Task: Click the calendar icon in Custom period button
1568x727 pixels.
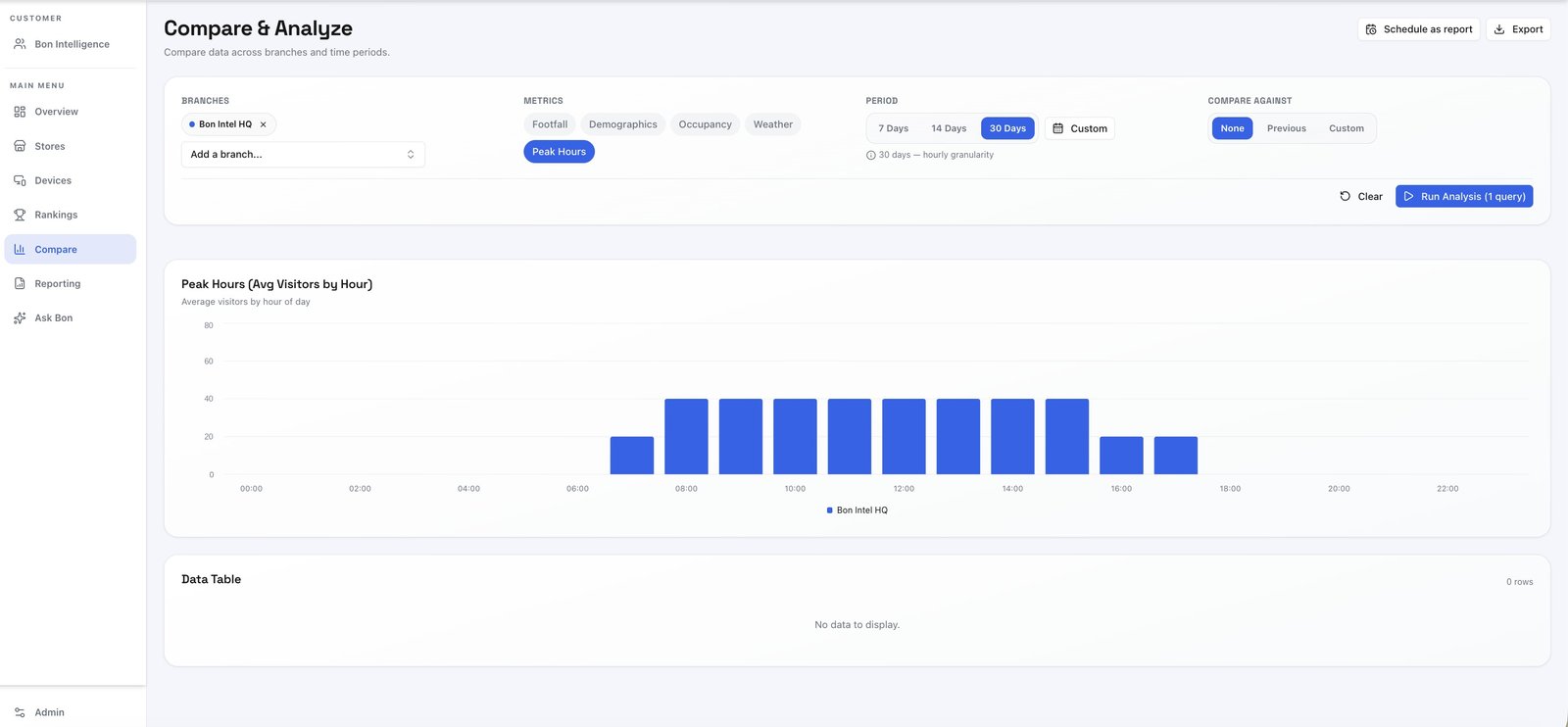Action: point(1058,128)
